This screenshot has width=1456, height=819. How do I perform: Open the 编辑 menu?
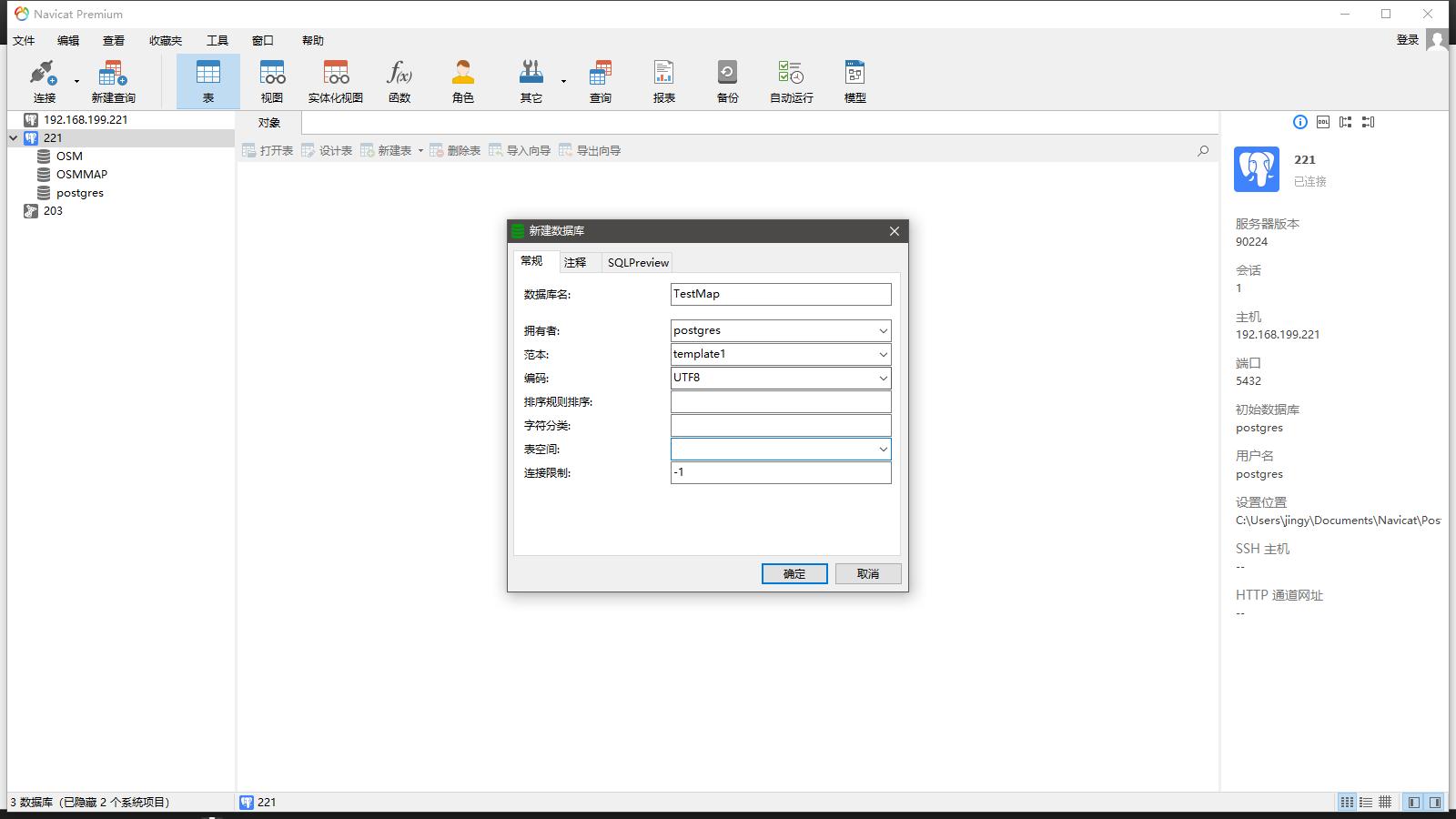[x=68, y=40]
